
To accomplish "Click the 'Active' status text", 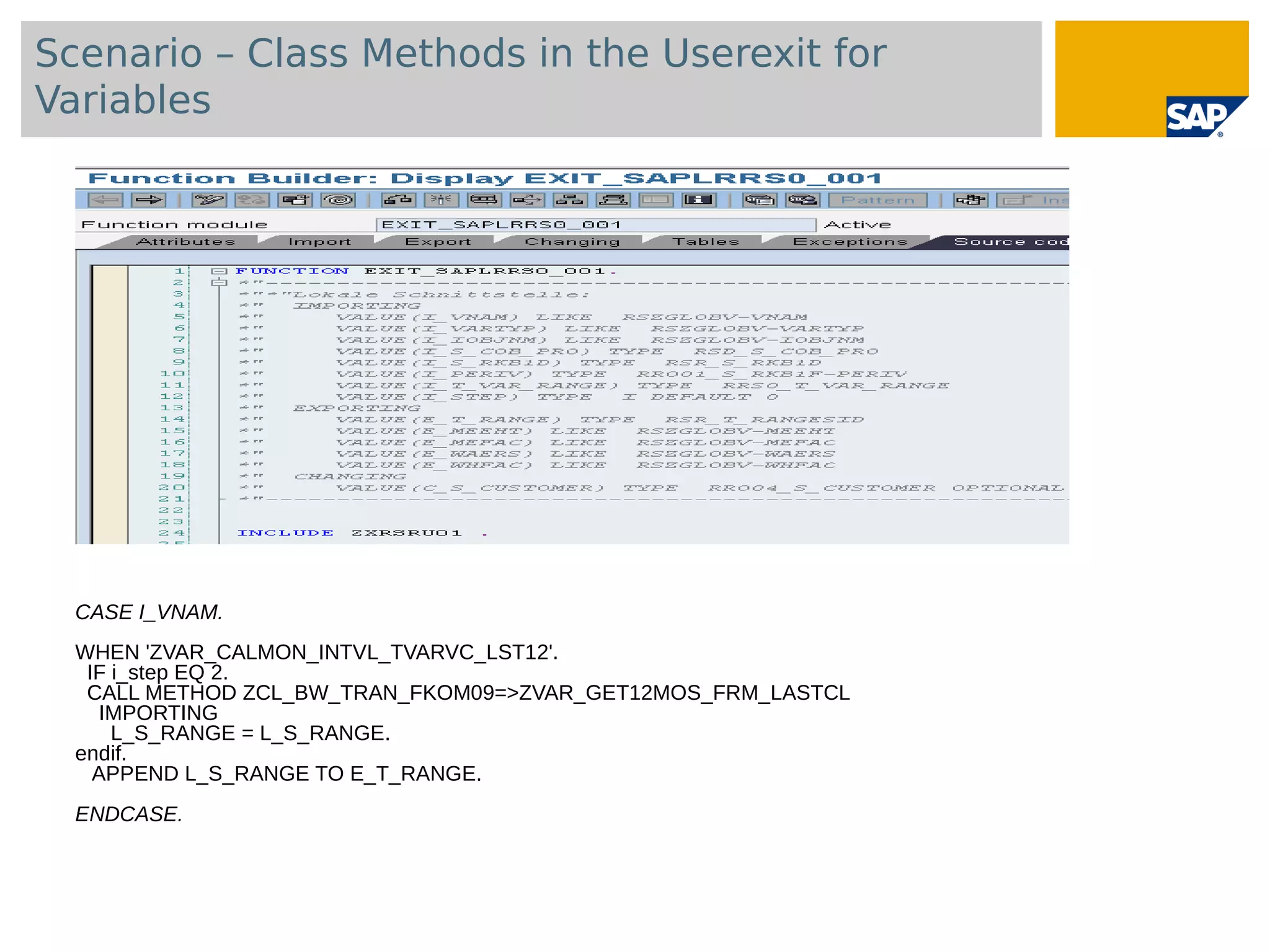I will 858,224.
